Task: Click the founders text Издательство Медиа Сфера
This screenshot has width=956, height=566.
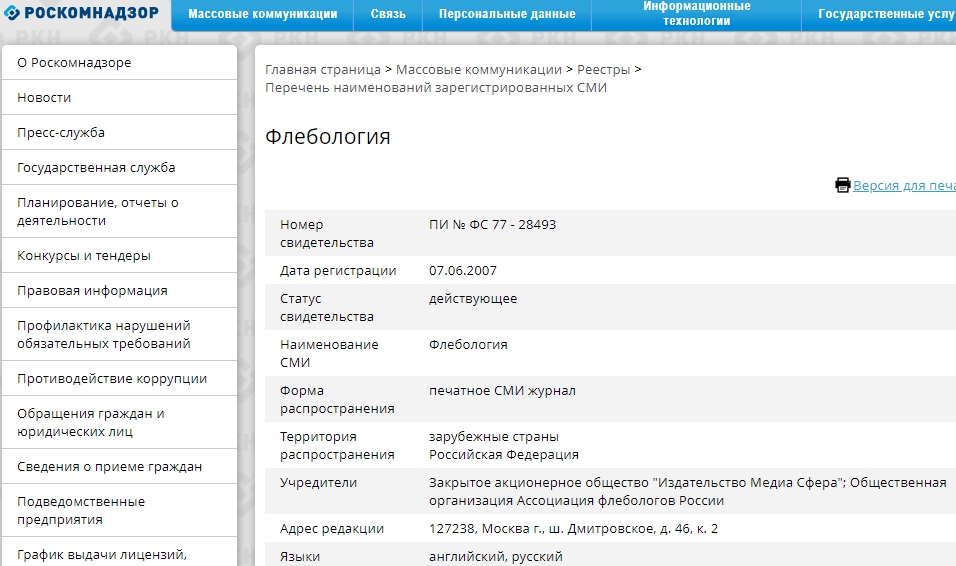Action: [x=747, y=482]
